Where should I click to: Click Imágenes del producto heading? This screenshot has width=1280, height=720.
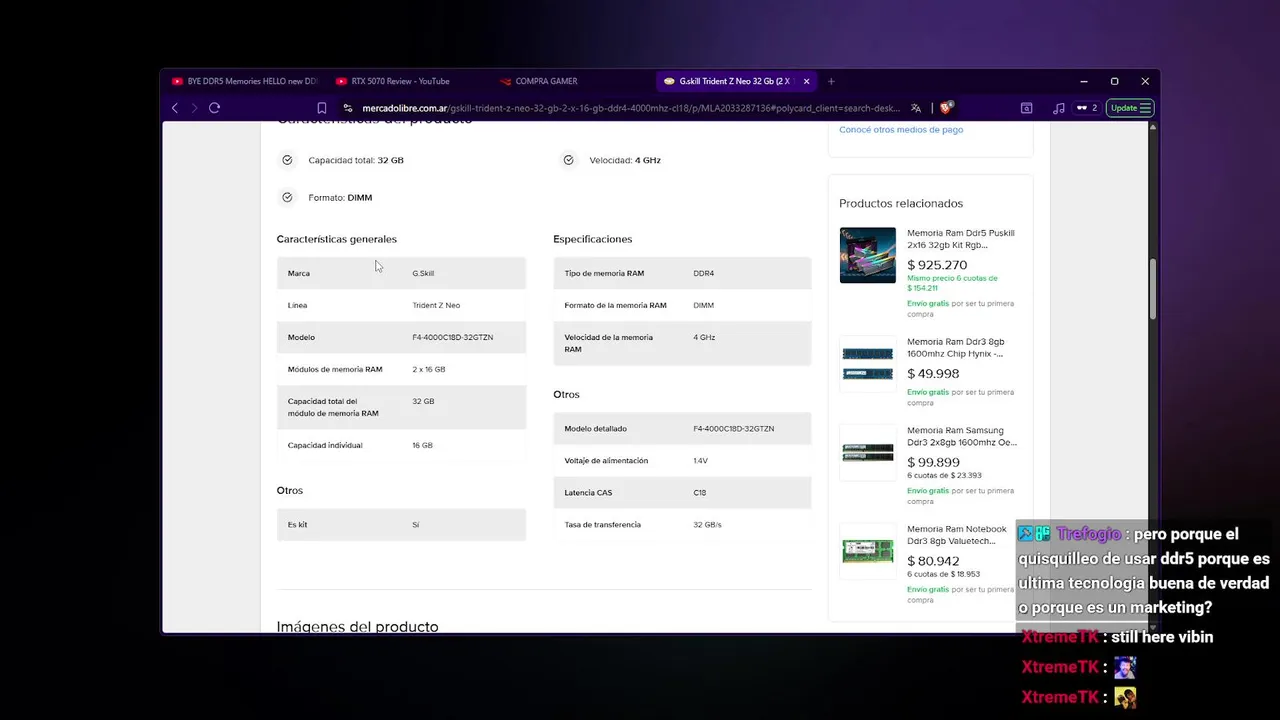click(x=357, y=627)
